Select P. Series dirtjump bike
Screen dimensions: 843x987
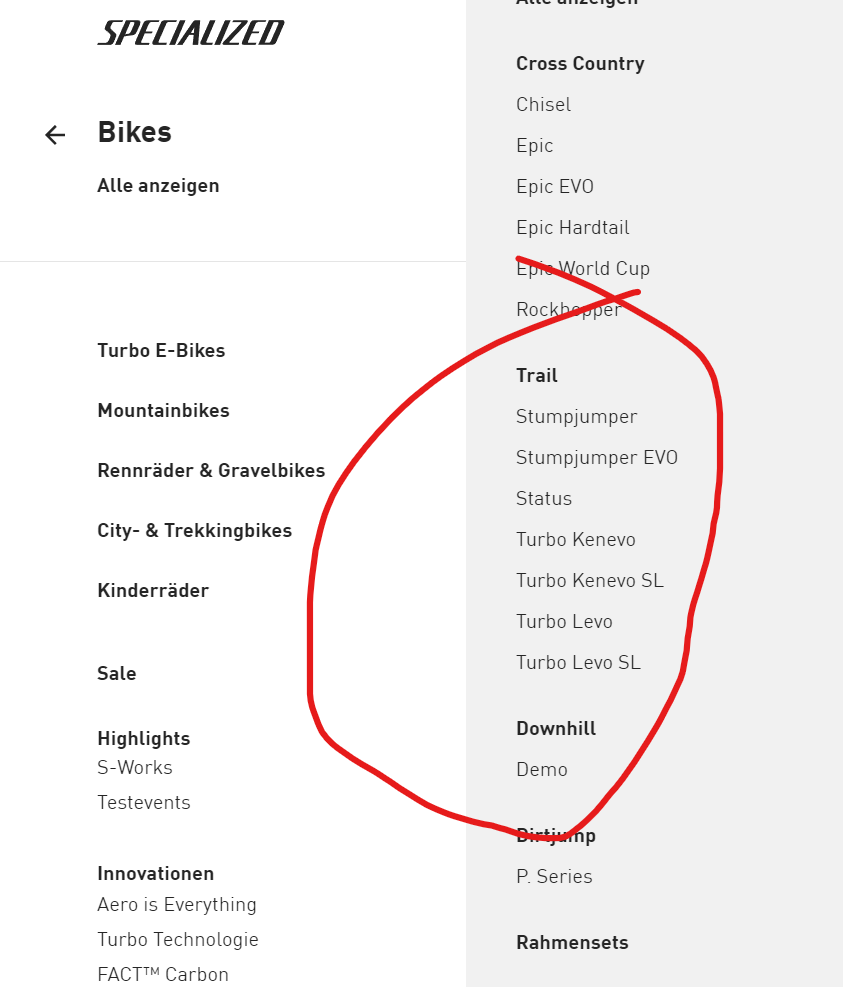pos(554,877)
